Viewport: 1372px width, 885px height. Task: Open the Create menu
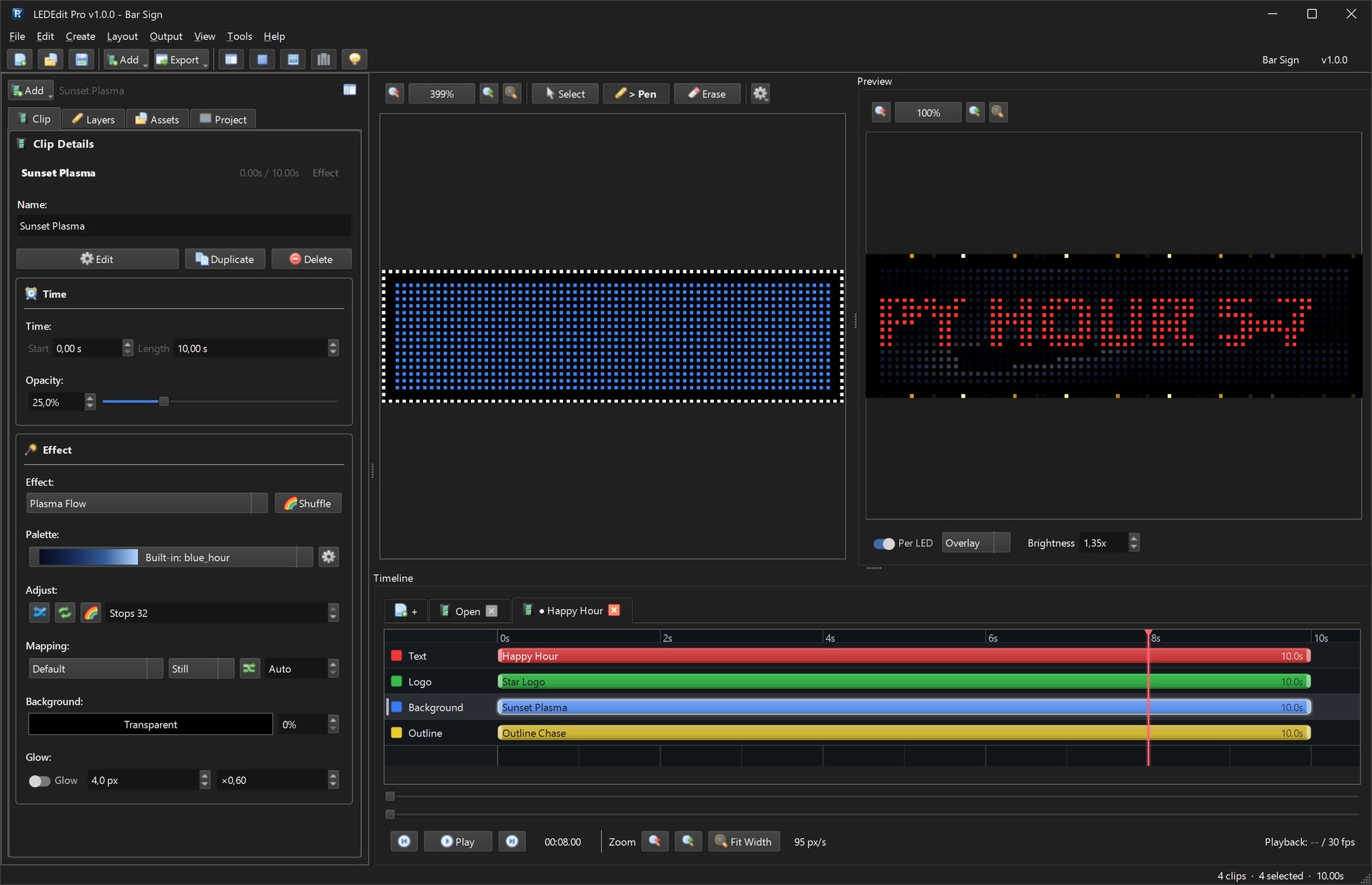[80, 36]
